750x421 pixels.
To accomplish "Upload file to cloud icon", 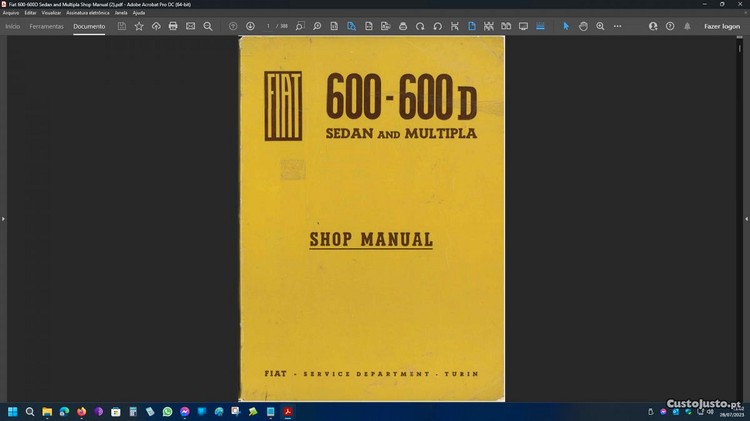I will point(156,26).
